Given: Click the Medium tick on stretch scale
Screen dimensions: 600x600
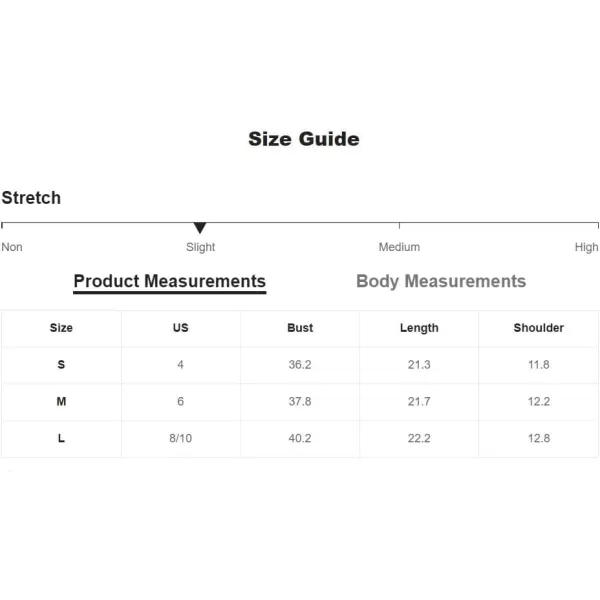Looking at the screenshot, I should pos(399,225).
